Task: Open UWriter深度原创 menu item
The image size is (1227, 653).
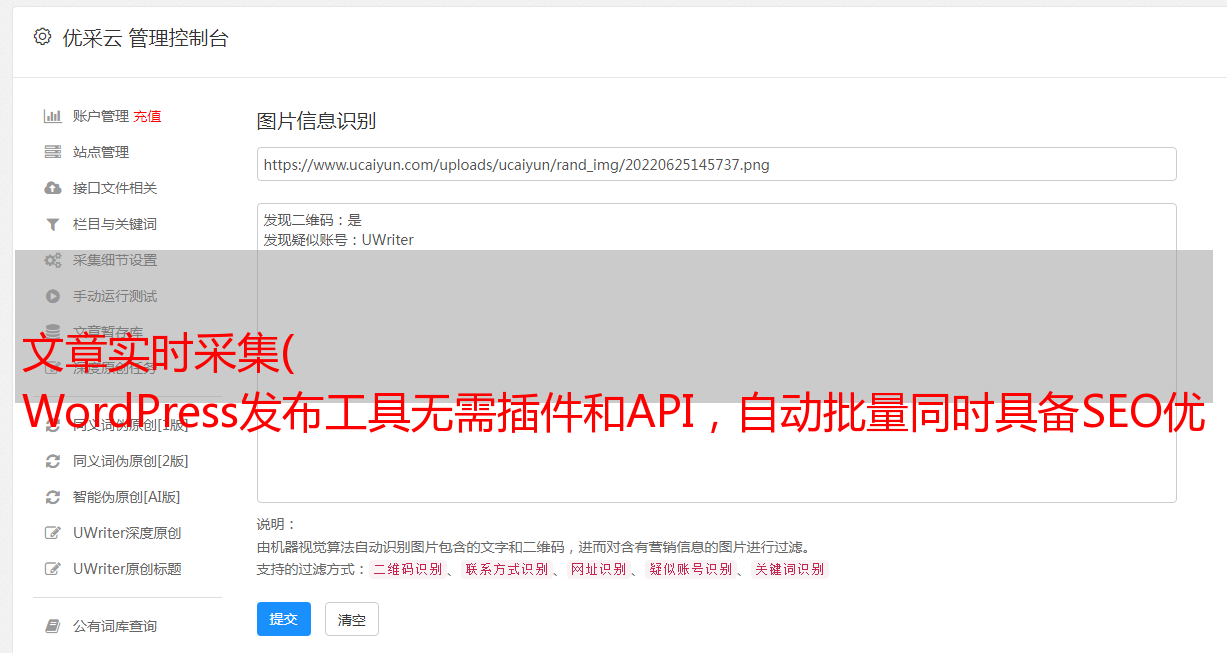Action: tap(127, 533)
